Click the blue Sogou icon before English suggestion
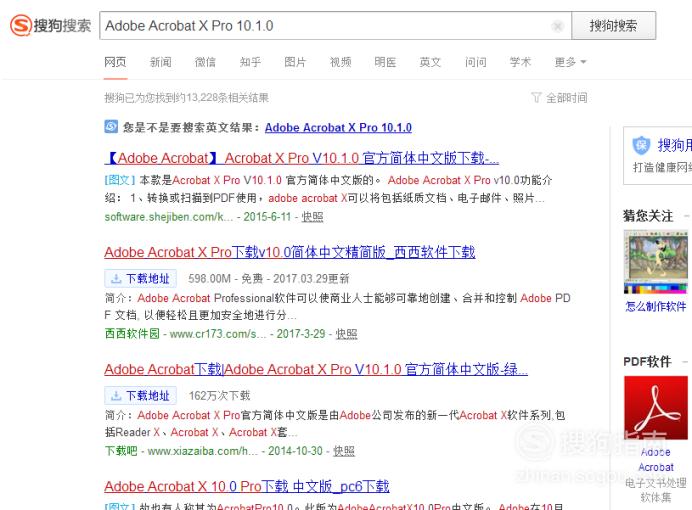Screen dimensions: 692x510 coord(111,127)
